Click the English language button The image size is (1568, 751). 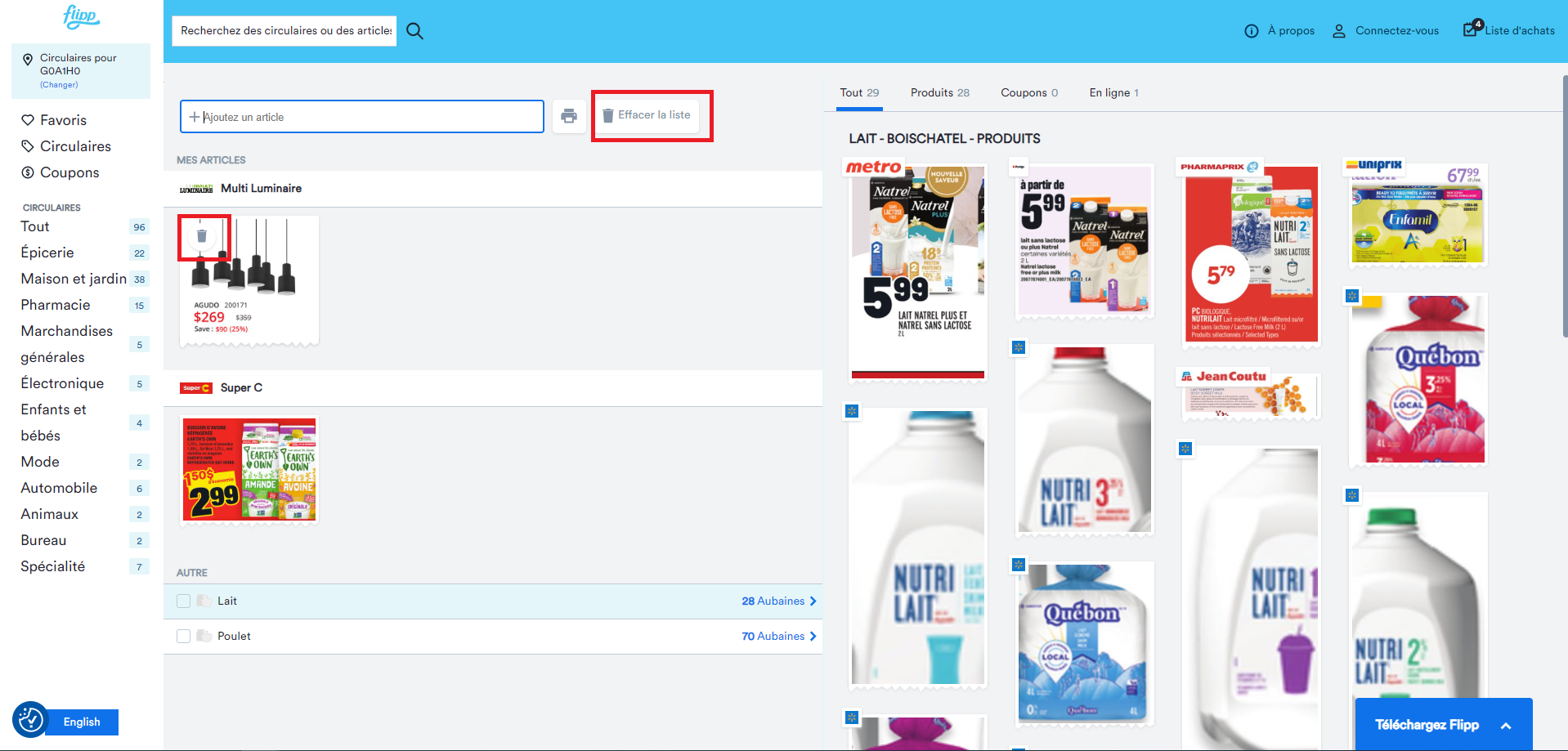click(82, 722)
